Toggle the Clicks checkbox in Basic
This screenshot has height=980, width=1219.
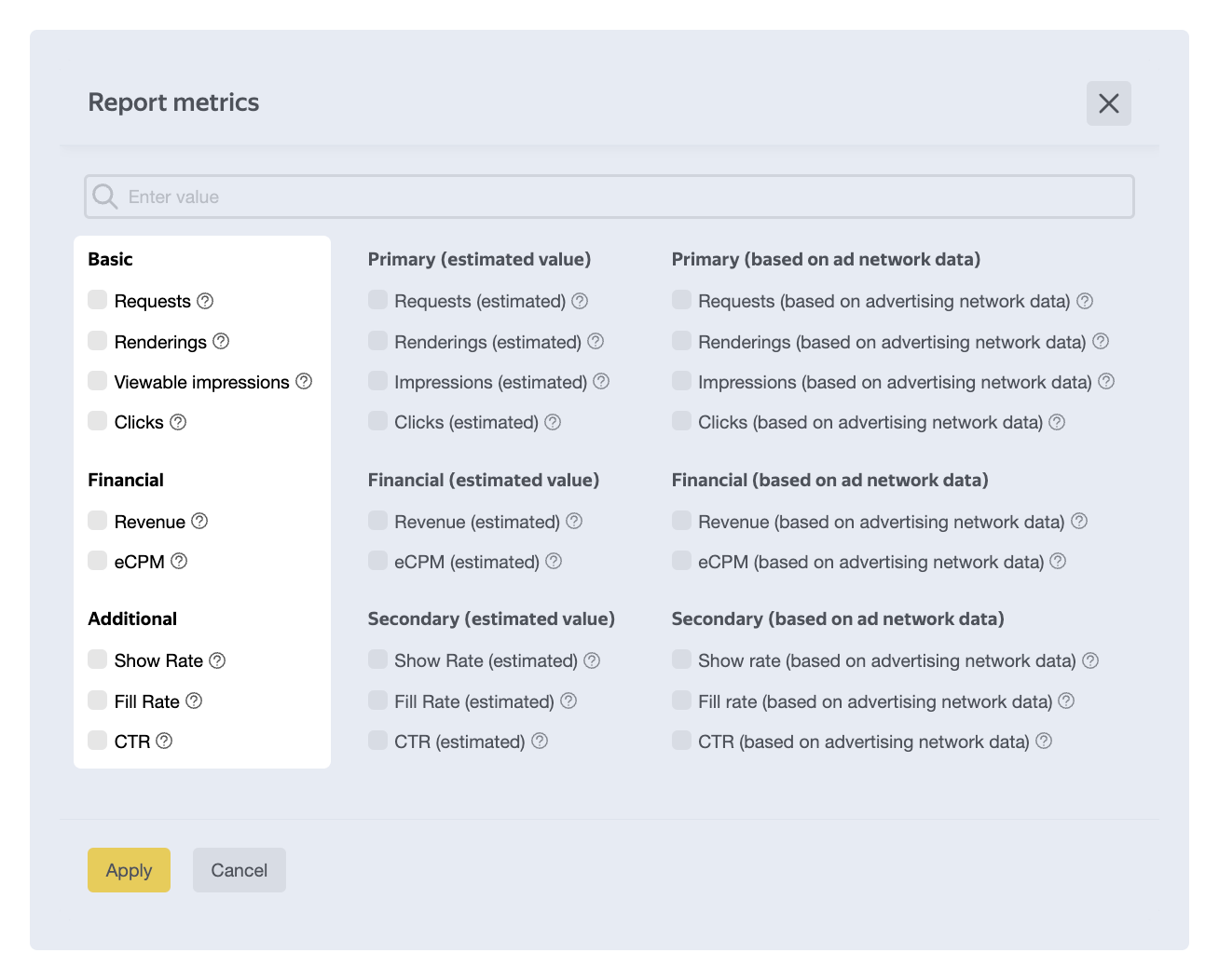[x=98, y=421]
